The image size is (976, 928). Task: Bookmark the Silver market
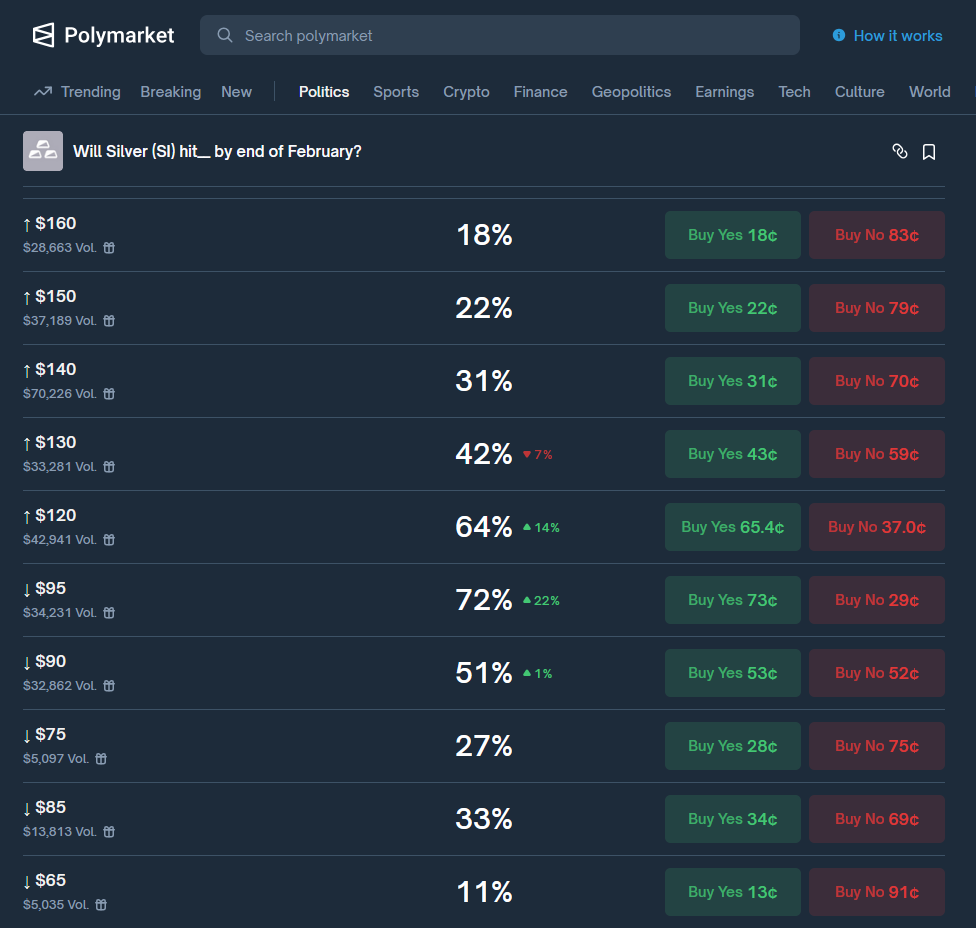929,151
